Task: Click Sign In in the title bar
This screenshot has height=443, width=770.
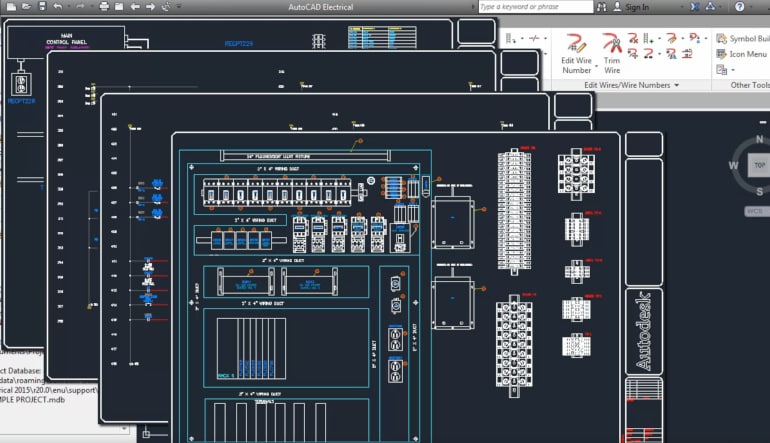Action: 637,7
